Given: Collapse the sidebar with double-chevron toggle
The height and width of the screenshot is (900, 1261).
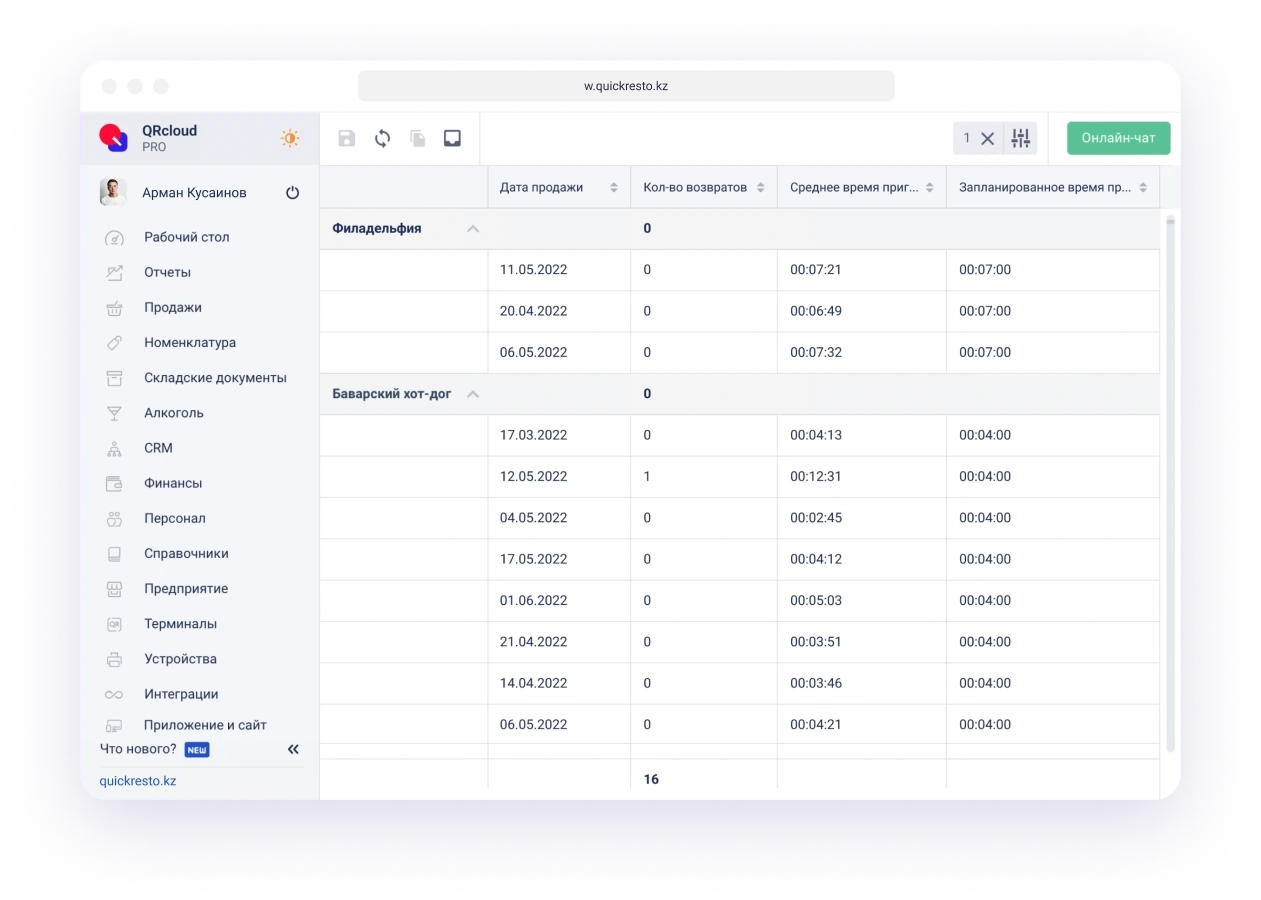Looking at the screenshot, I should (x=293, y=748).
